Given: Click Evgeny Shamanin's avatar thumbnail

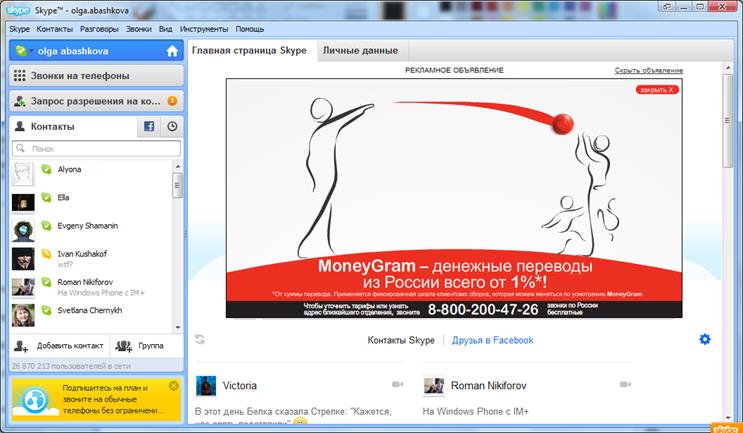Looking at the screenshot, I should click(x=23, y=231).
